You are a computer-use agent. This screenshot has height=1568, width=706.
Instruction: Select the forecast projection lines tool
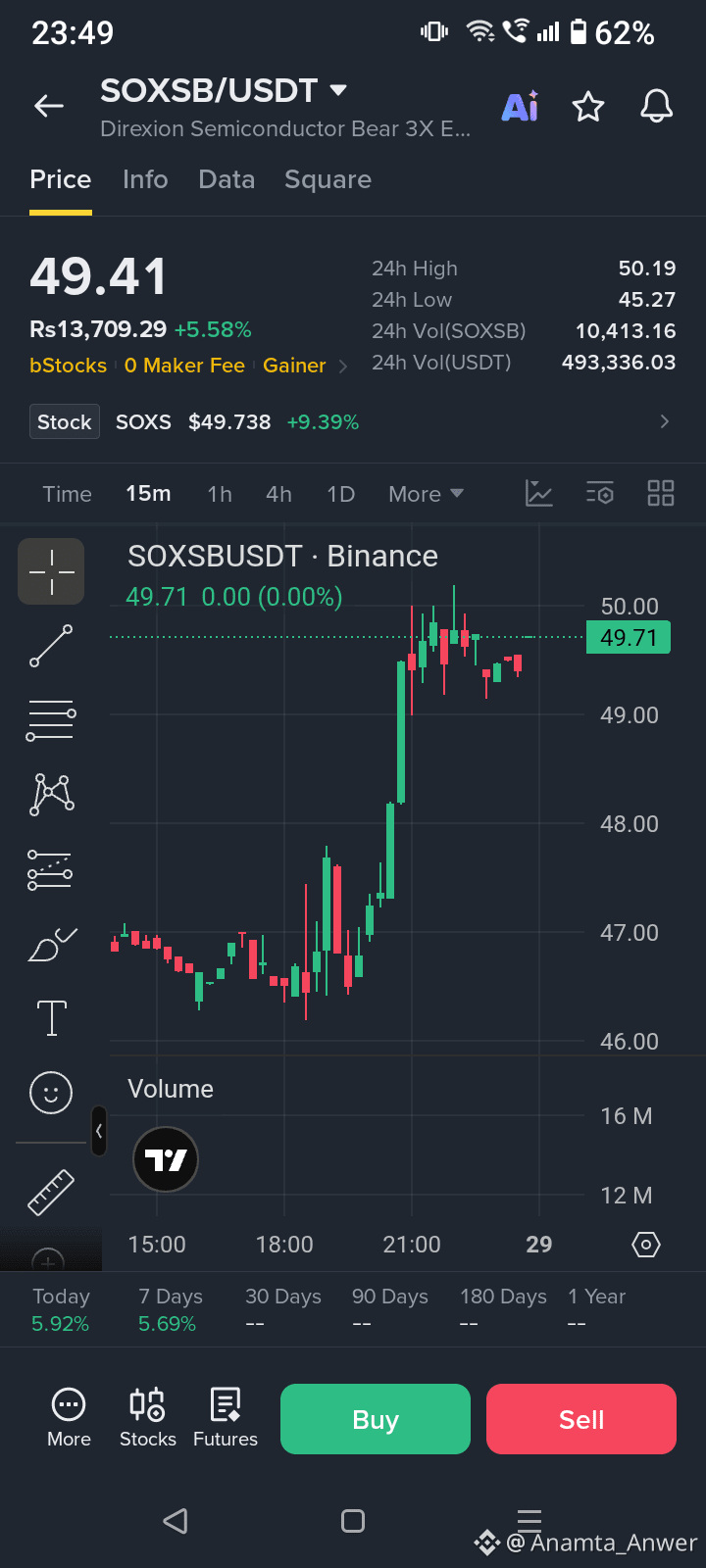coord(51,870)
